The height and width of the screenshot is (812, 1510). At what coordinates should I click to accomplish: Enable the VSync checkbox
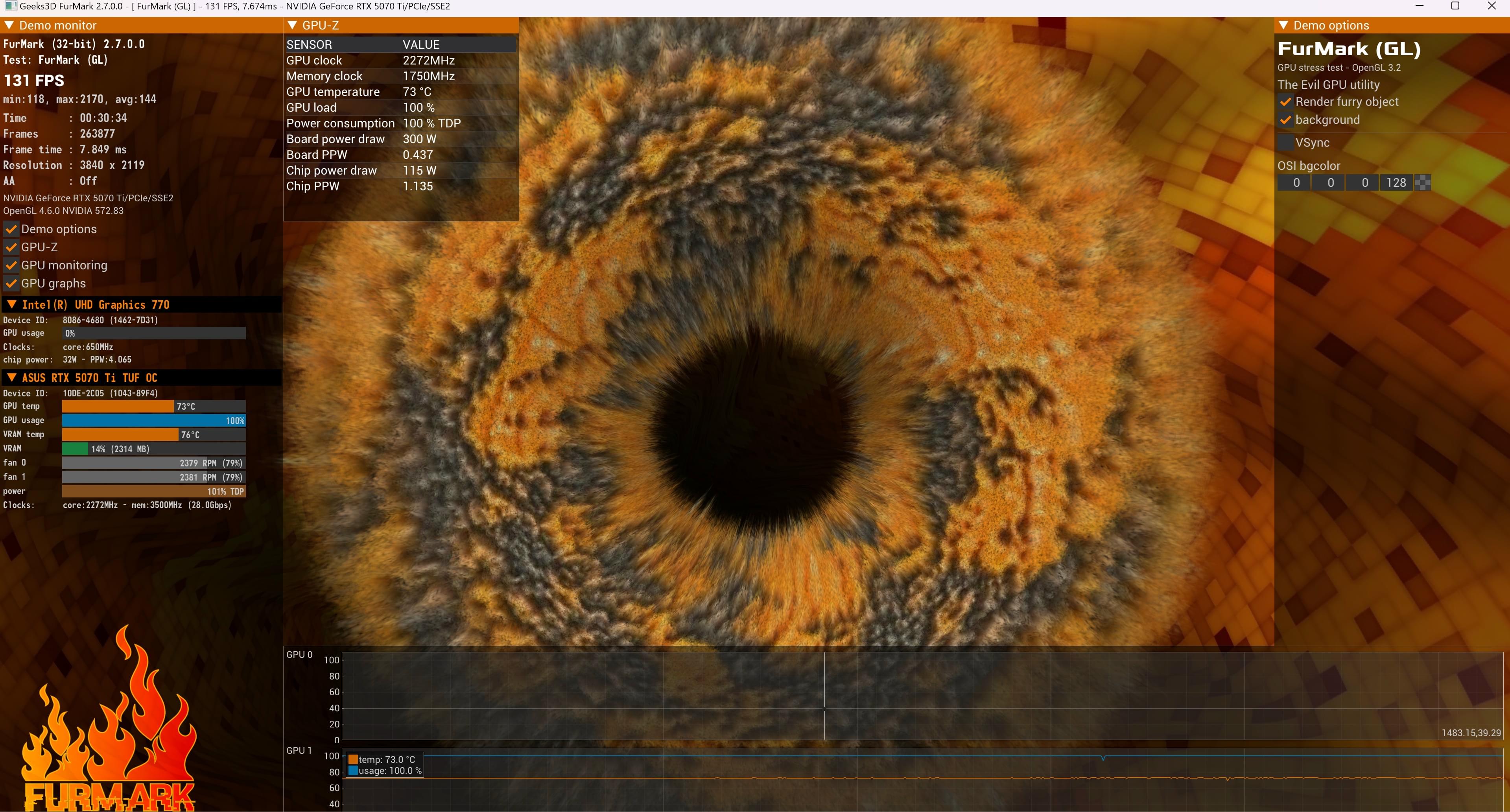[x=1285, y=142]
